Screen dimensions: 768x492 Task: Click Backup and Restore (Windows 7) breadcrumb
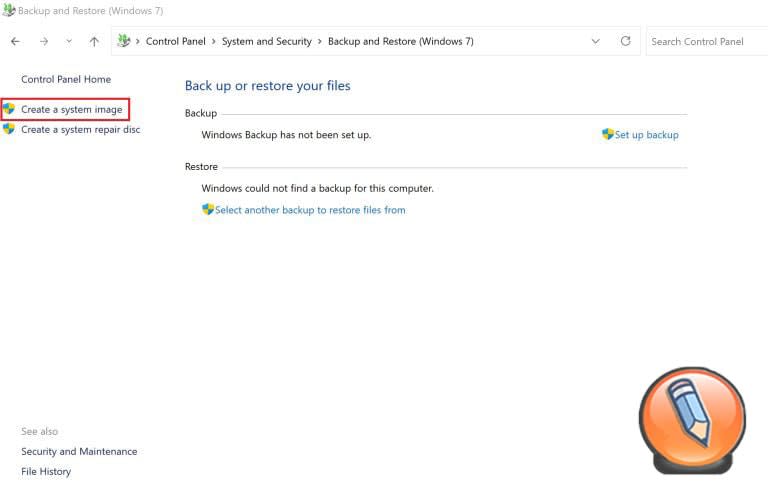(401, 42)
